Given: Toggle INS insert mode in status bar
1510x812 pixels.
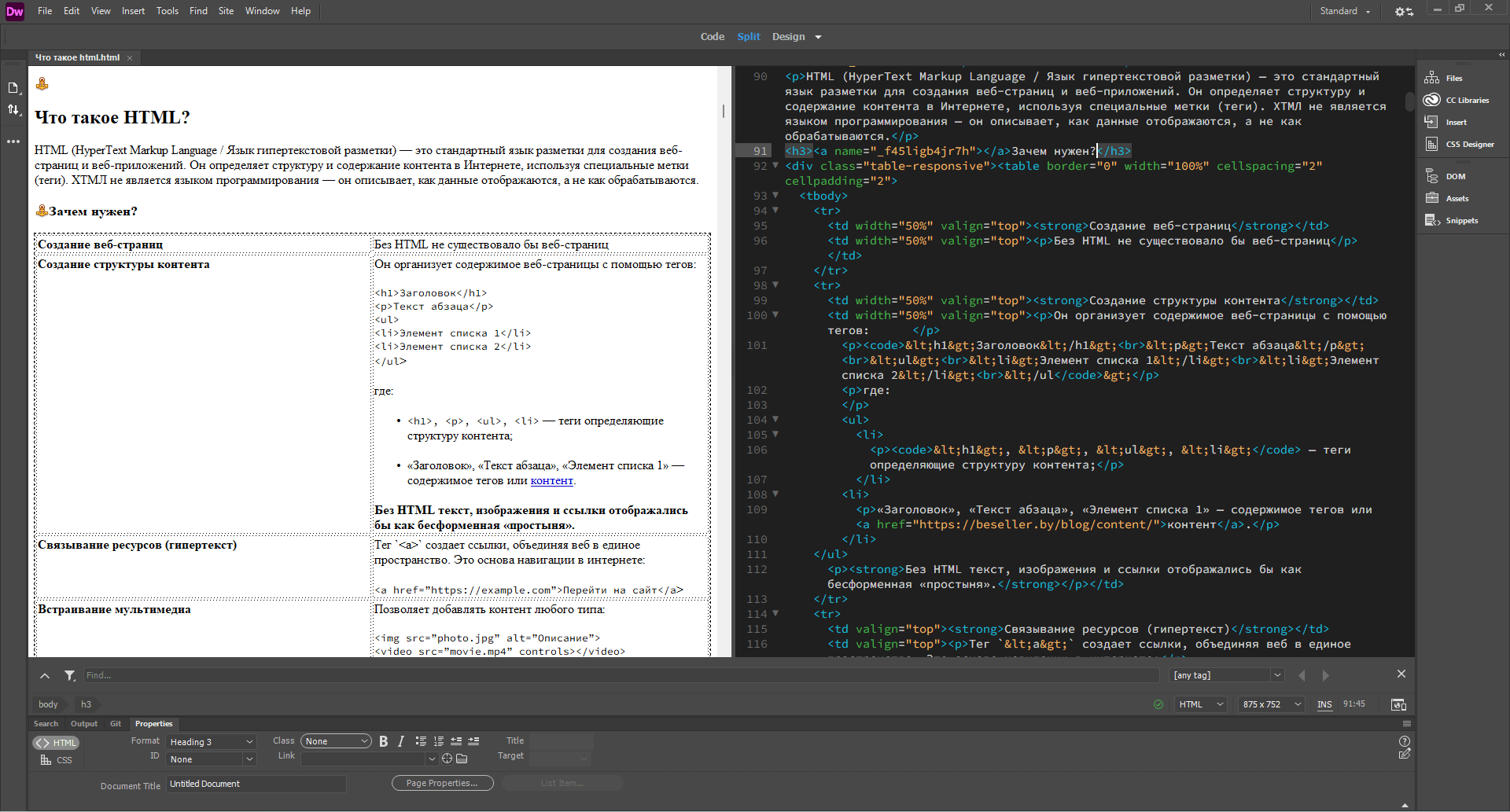Looking at the screenshot, I should tap(1324, 704).
